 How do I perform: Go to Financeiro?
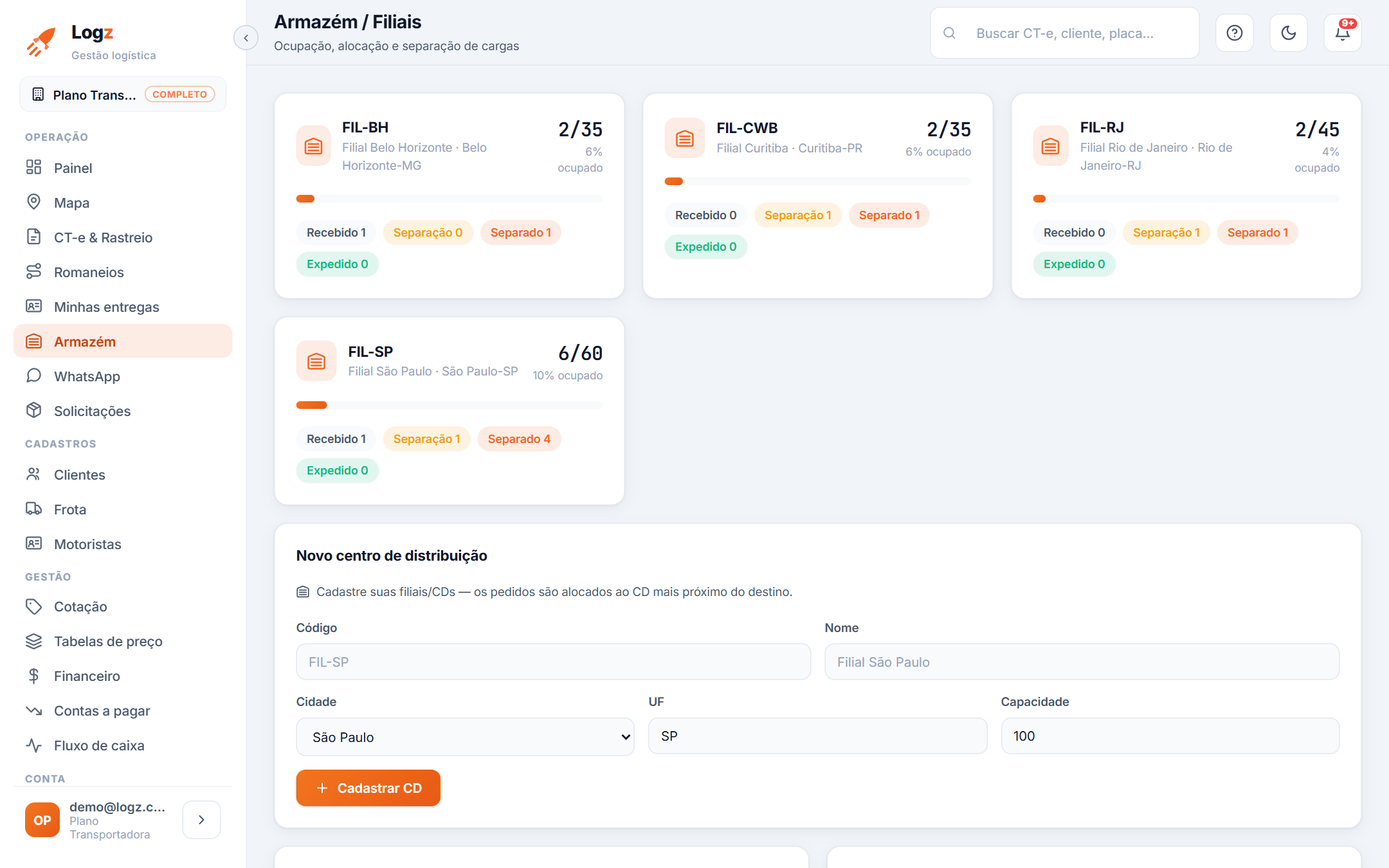[123, 676]
